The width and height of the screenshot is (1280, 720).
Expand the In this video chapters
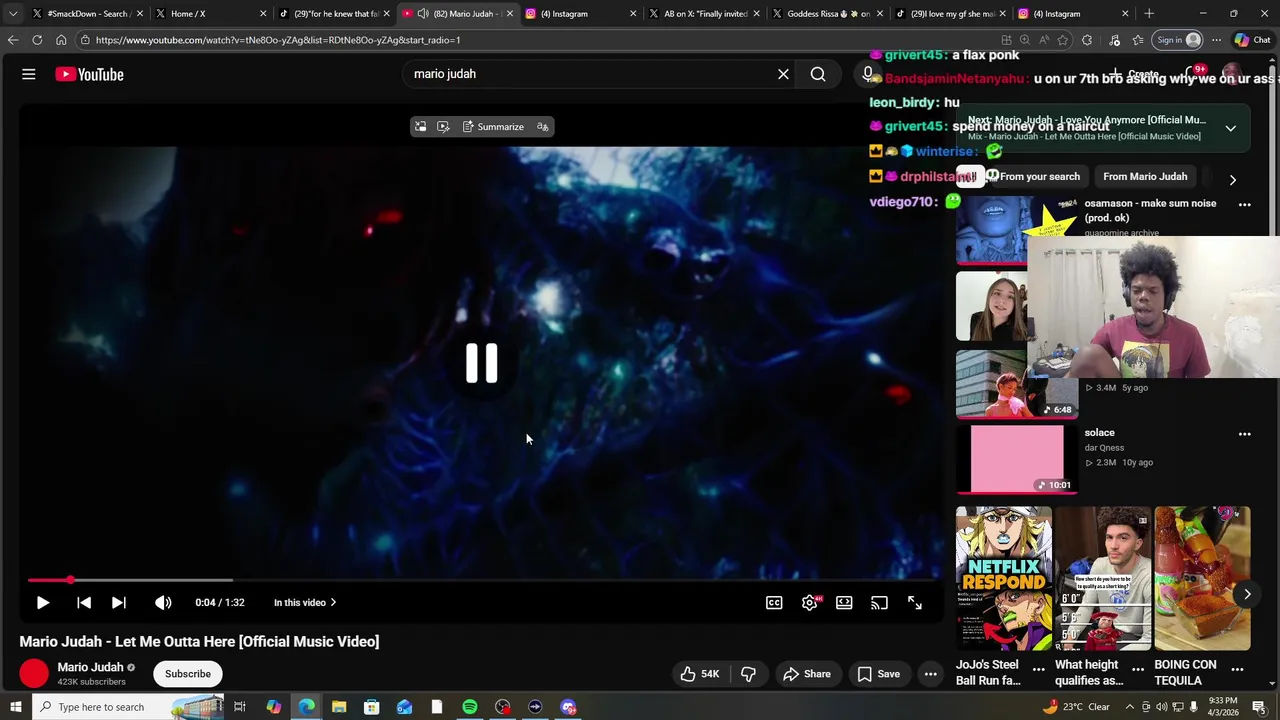click(305, 602)
